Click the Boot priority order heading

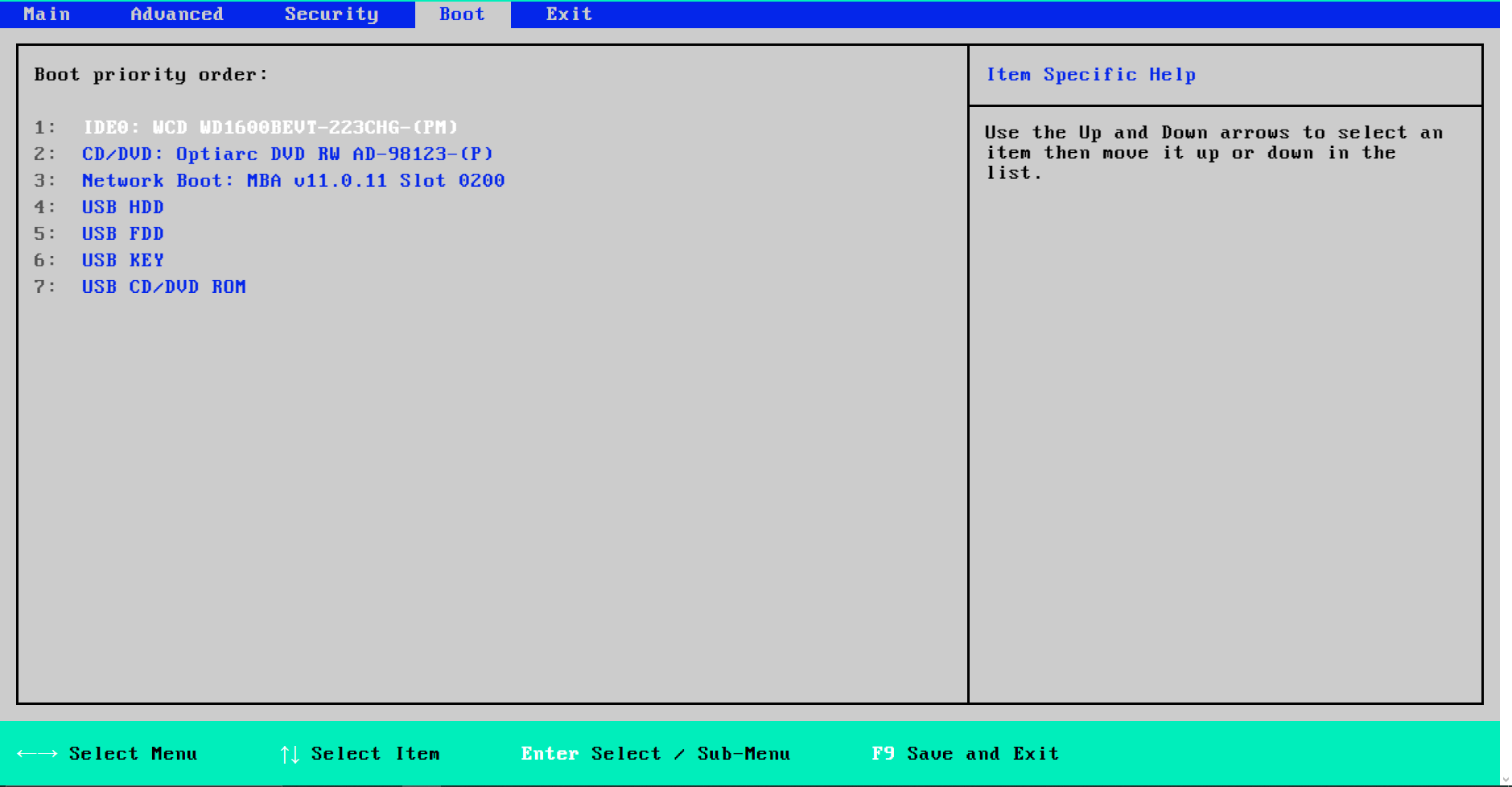tap(150, 75)
